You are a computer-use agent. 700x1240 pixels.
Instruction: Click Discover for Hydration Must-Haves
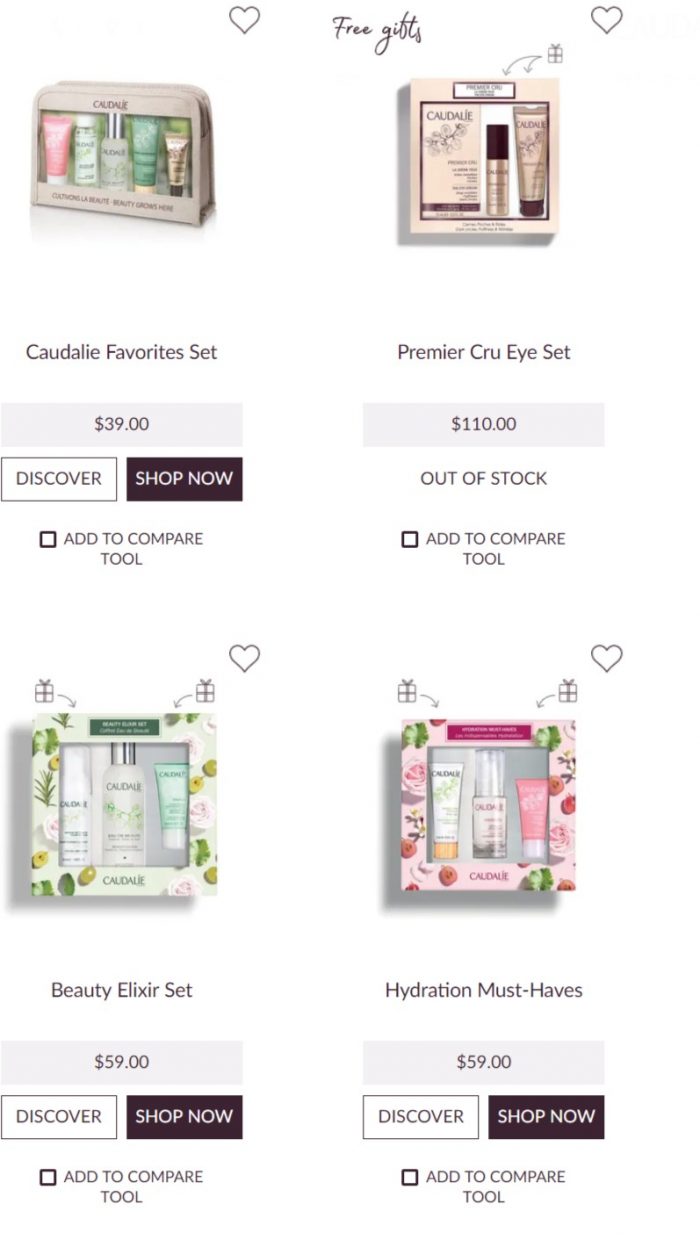pos(421,1117)
